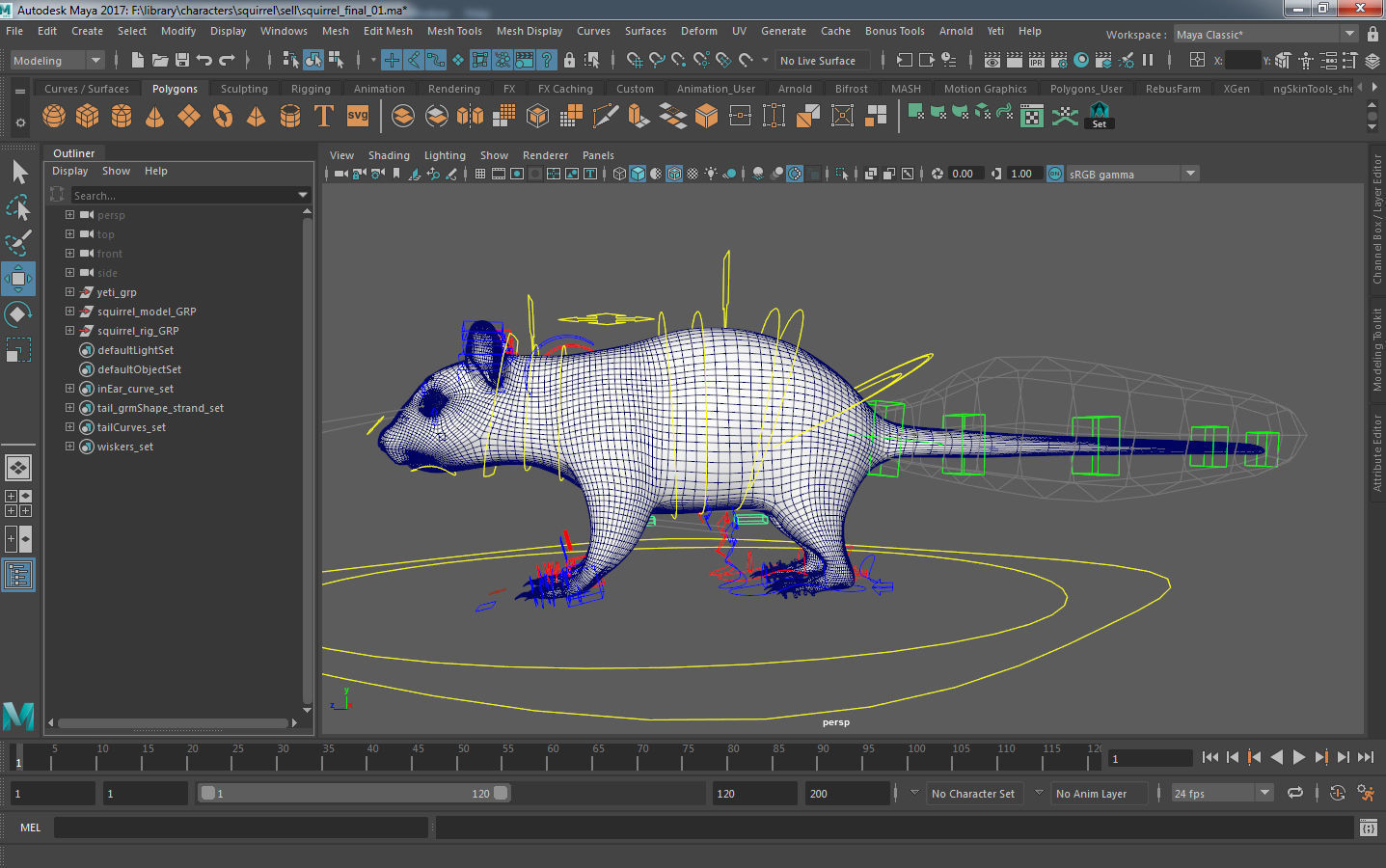Viewport: 1386px width, 868px height.
Task: Click the Polygon Sphere shelf icon
Action: click(x=54, y=117)
